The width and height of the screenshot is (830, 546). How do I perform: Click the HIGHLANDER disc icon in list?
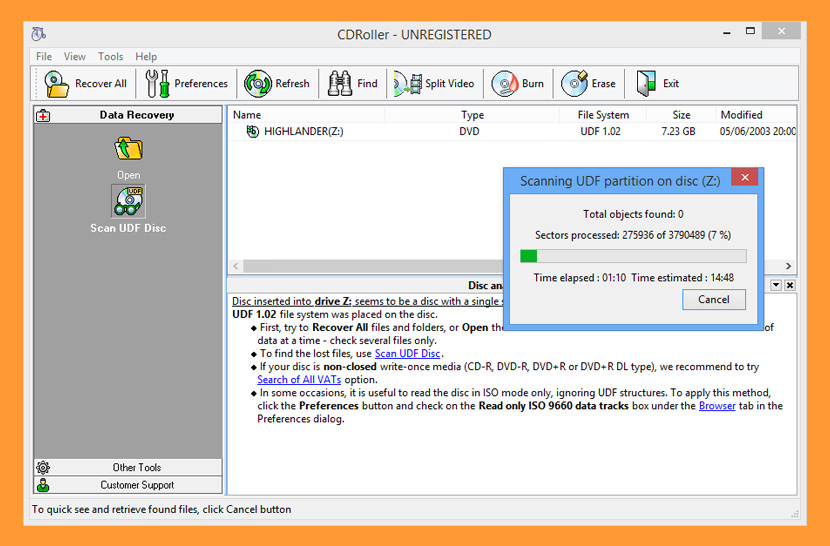[252, 131]
